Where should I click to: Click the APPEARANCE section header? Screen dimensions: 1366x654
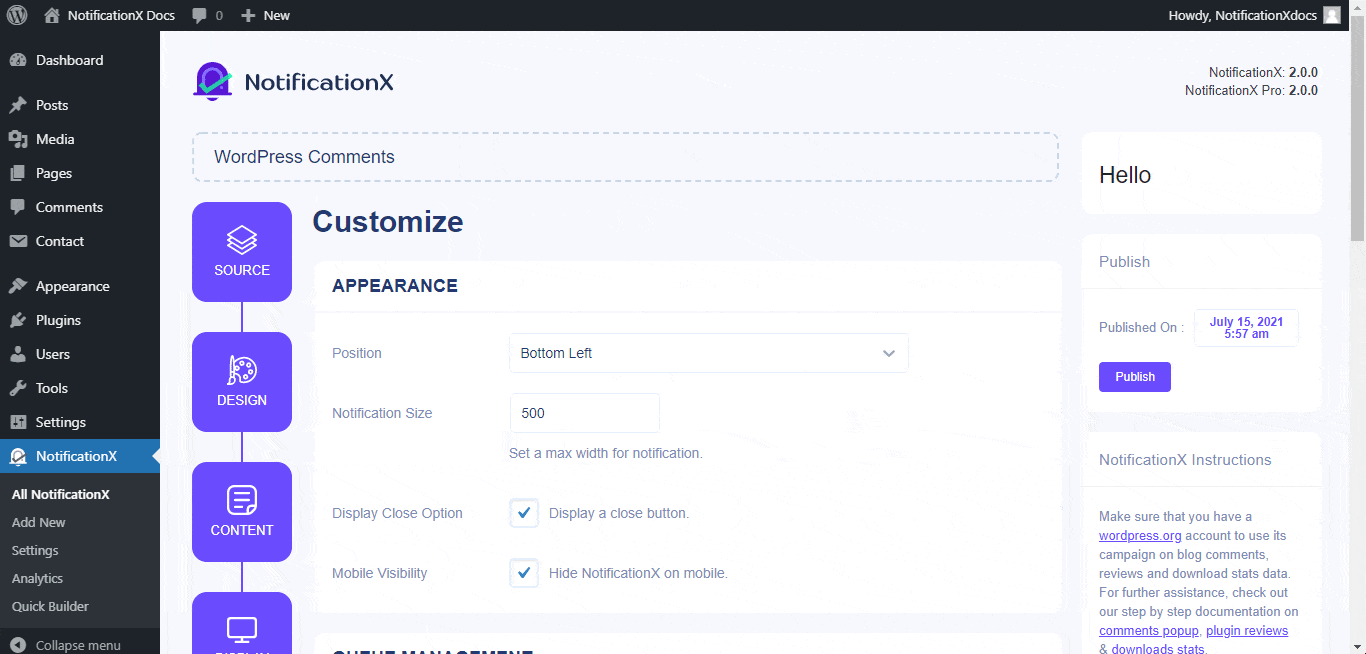point(395,286)
